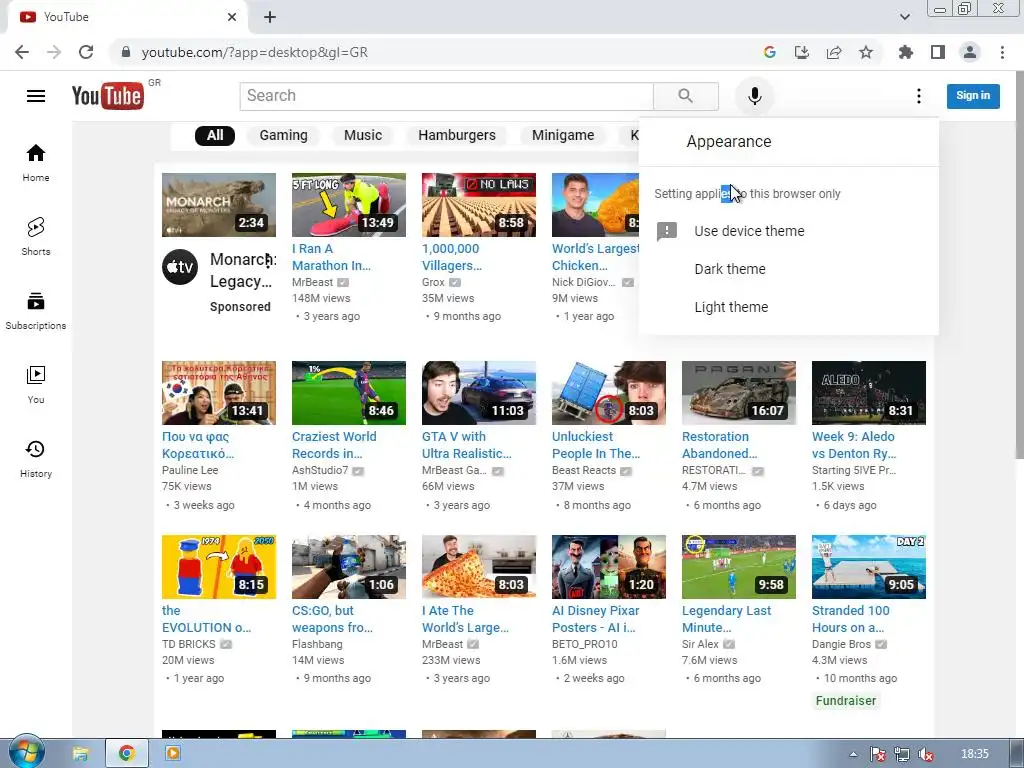Click the feedback icon in Appearance menu

click(667, 231)
